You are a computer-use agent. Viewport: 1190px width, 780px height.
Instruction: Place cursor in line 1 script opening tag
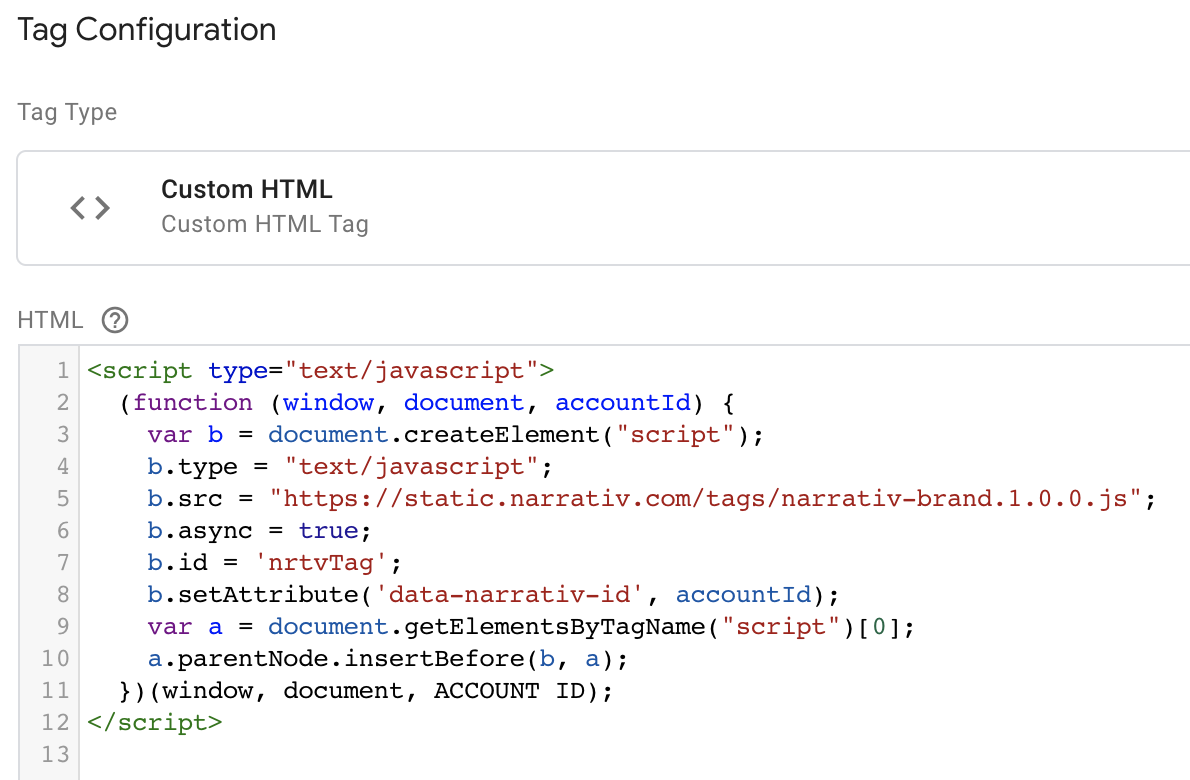(x=320, y=370)
